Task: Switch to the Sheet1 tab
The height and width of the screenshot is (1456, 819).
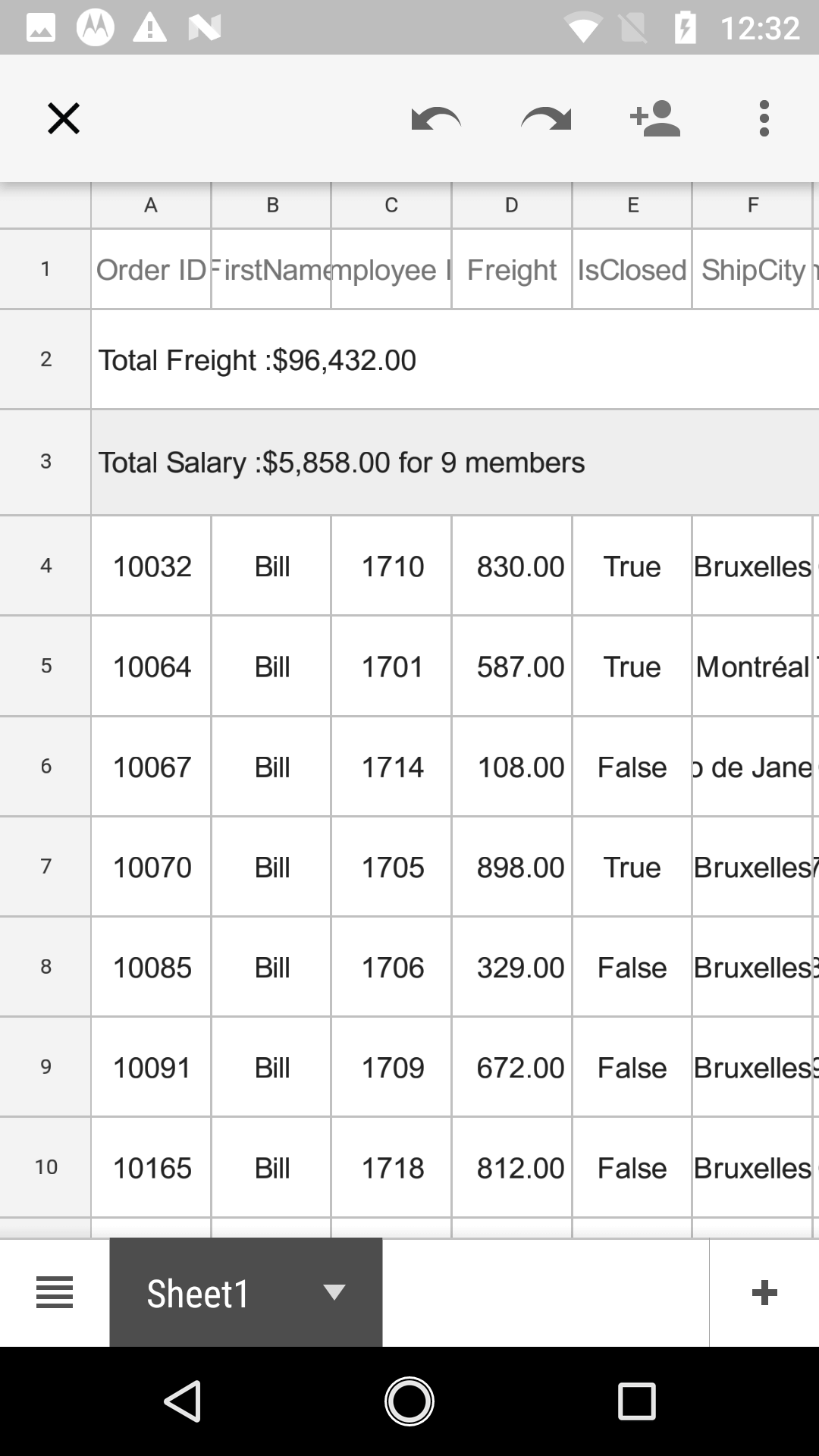Action: [199, 1294]
